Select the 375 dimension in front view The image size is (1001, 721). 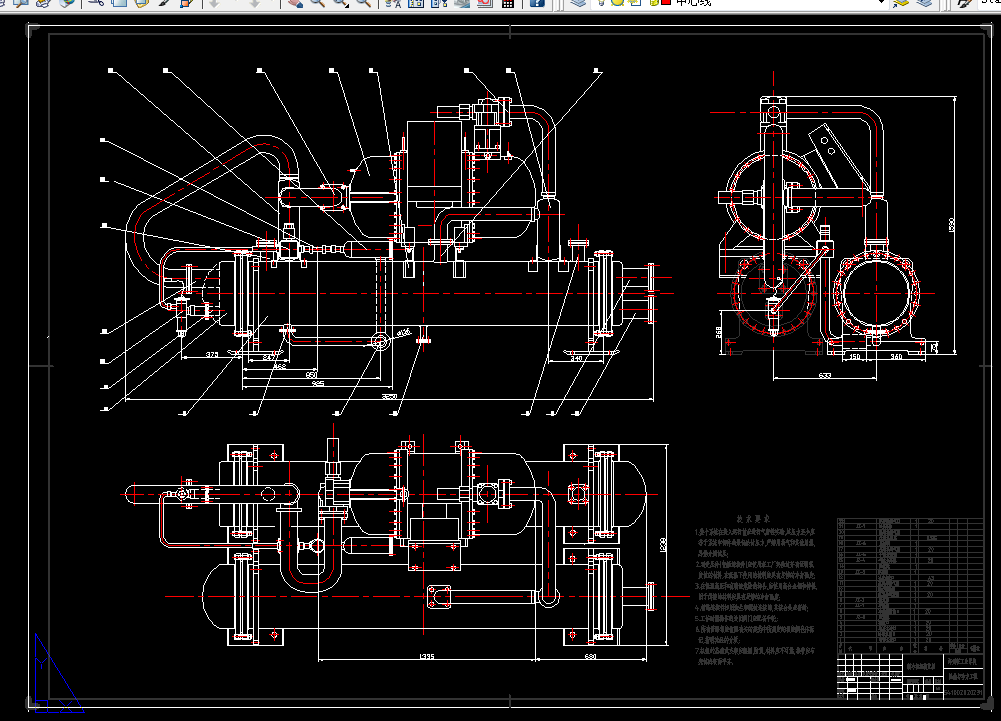212,354
